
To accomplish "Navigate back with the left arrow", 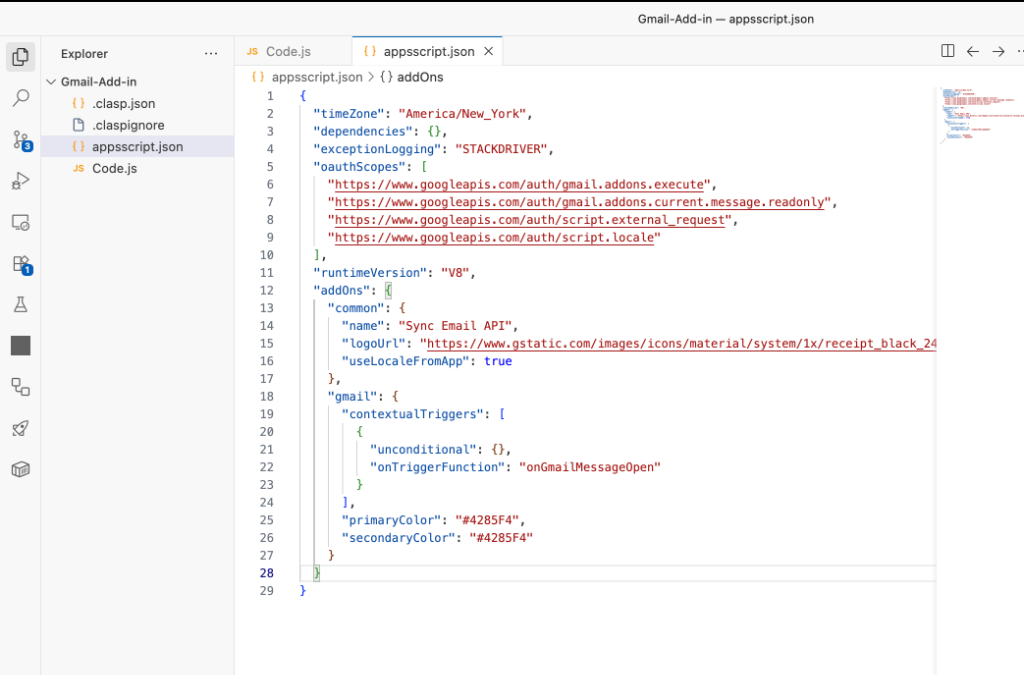I will 972,52.
